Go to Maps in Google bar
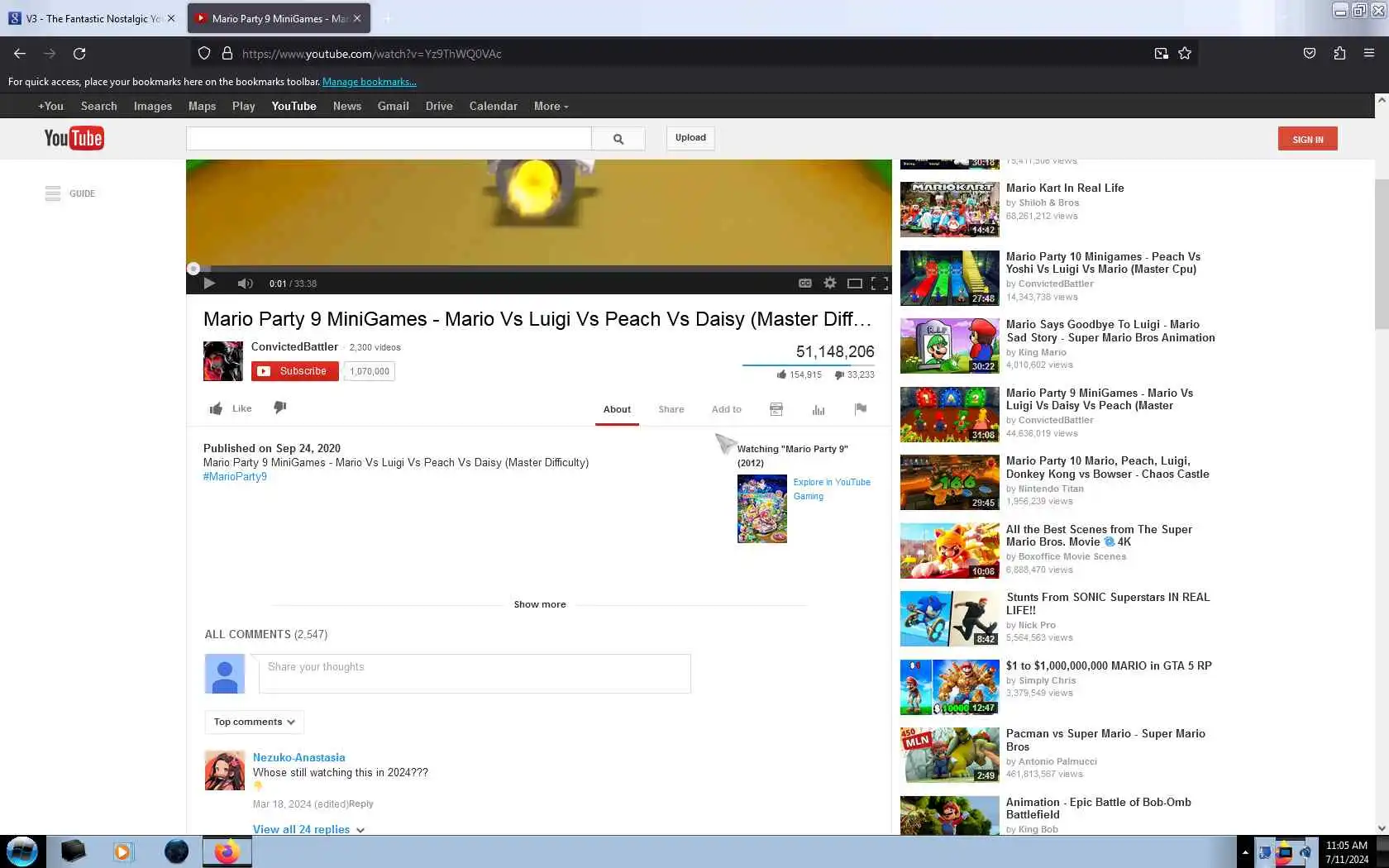The height and width of the screenshot is (868, 1389). [202, 106]
